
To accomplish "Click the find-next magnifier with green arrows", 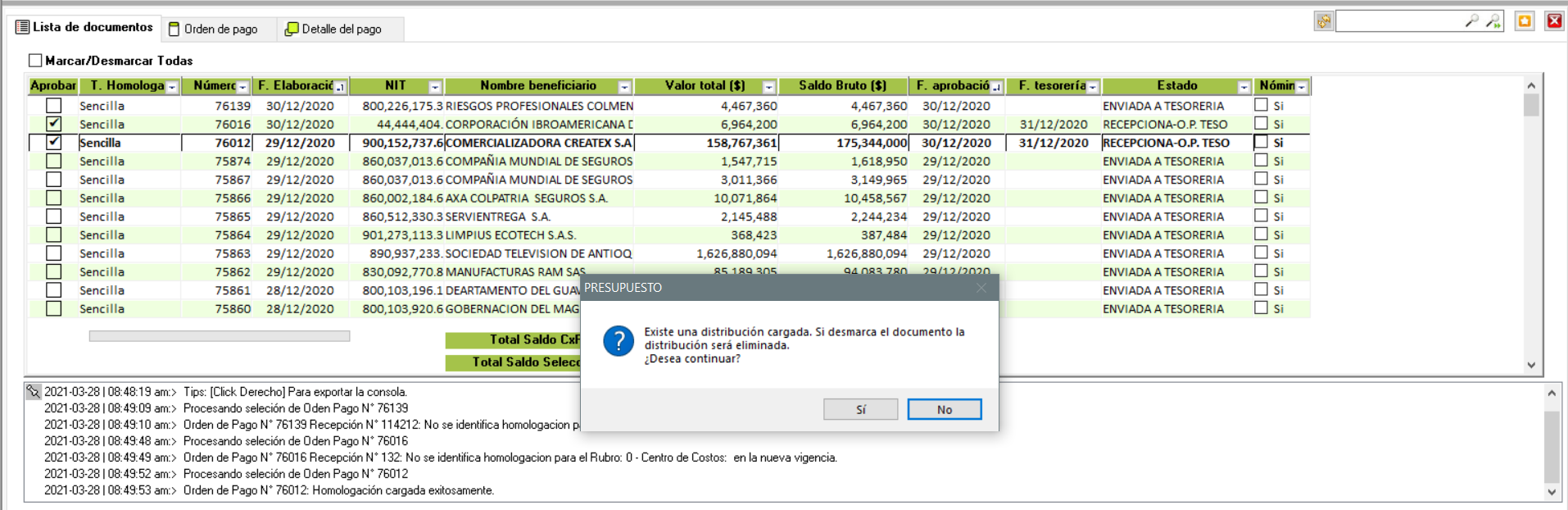I will [x=1493, y=21].
